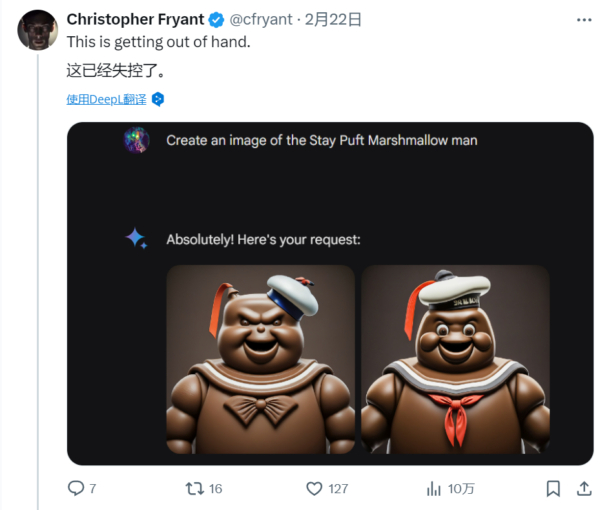Open Christopher Fryant's profile avatar

point(37,30)
